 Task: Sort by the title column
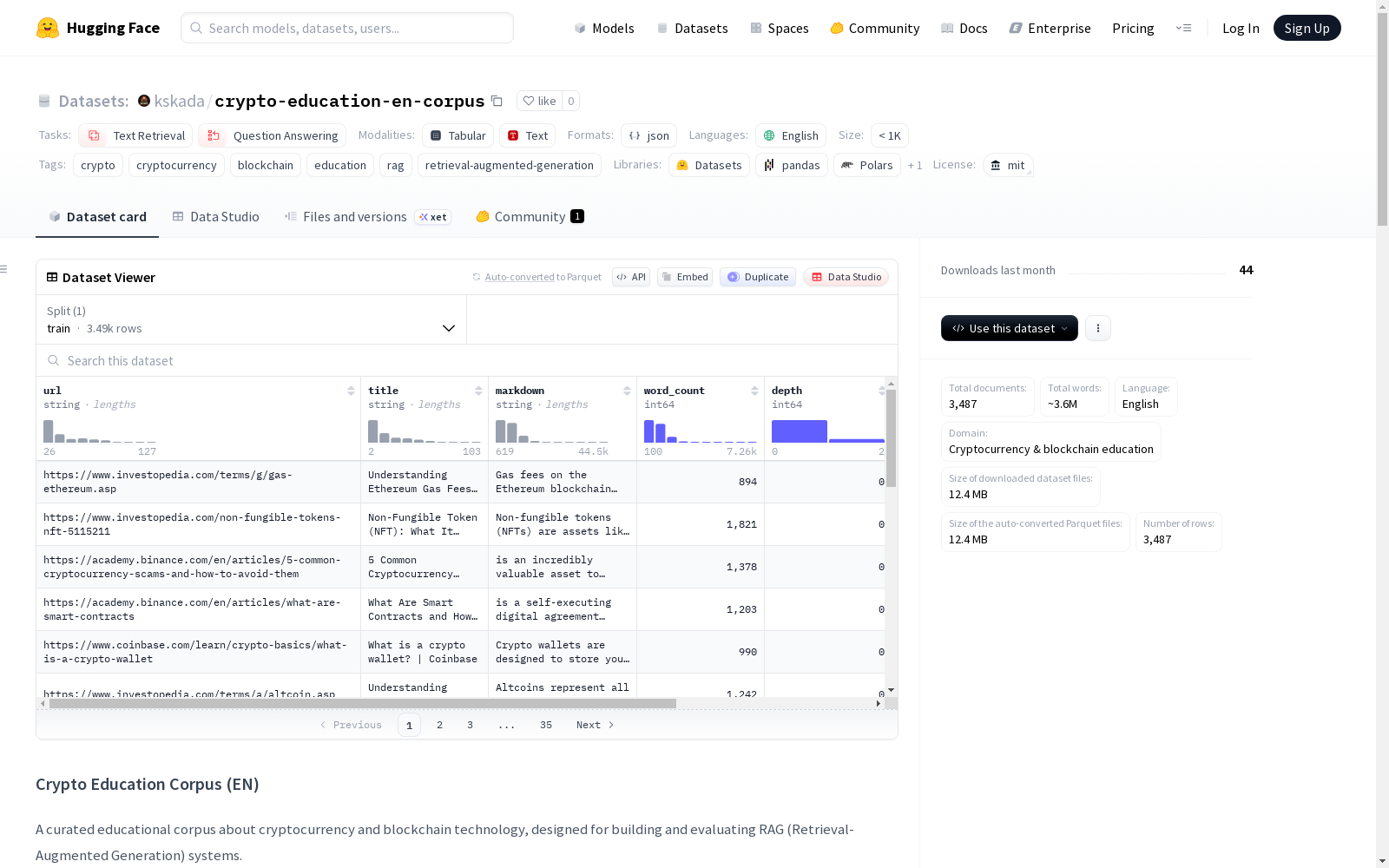click(478, 391)
